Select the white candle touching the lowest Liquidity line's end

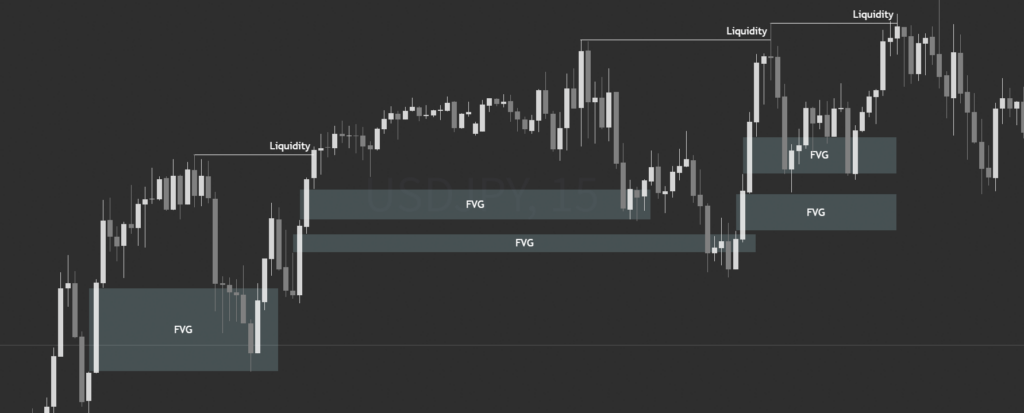[x=314, y=163]
